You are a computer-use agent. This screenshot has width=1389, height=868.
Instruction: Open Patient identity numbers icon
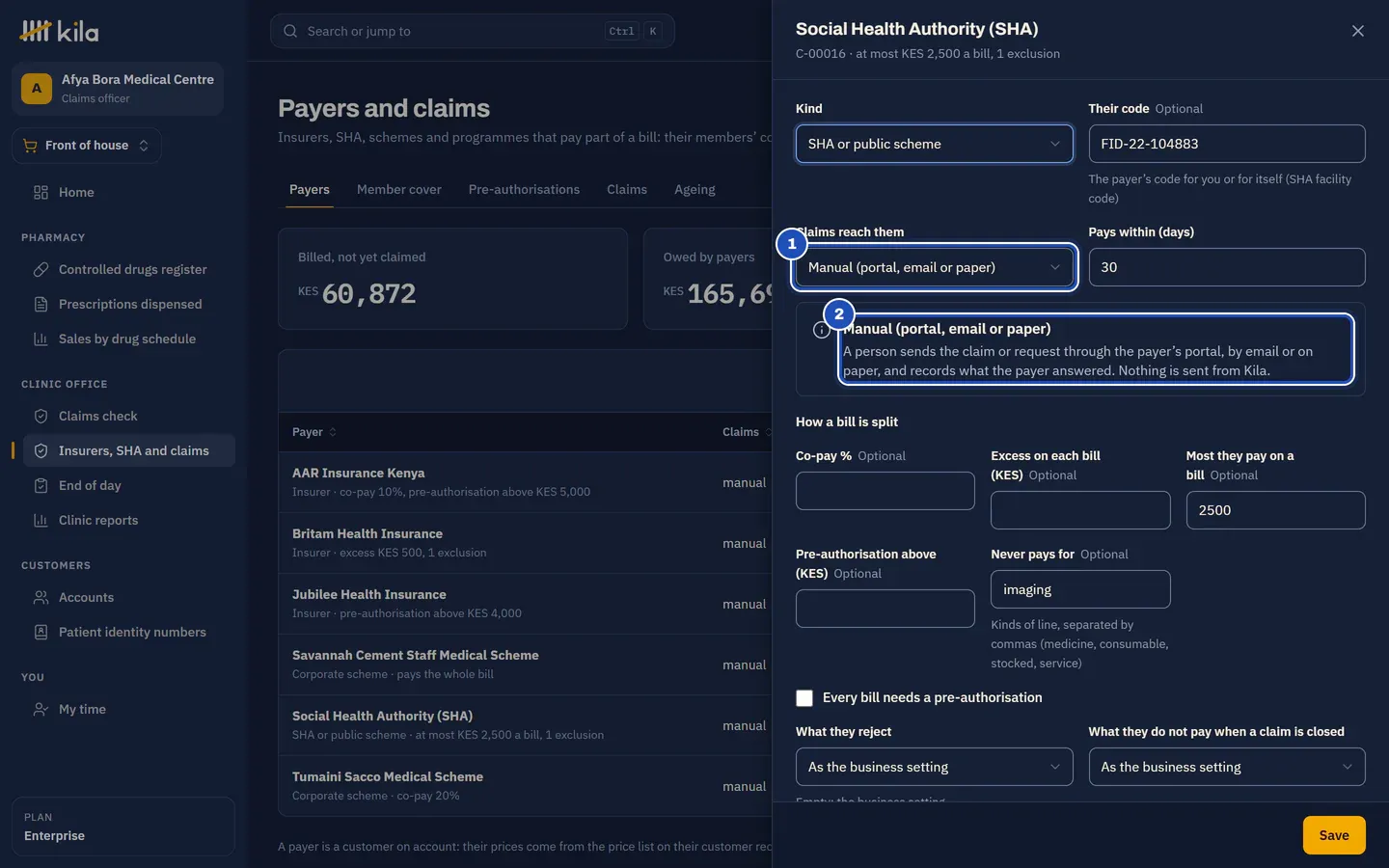tap(41, 632)
